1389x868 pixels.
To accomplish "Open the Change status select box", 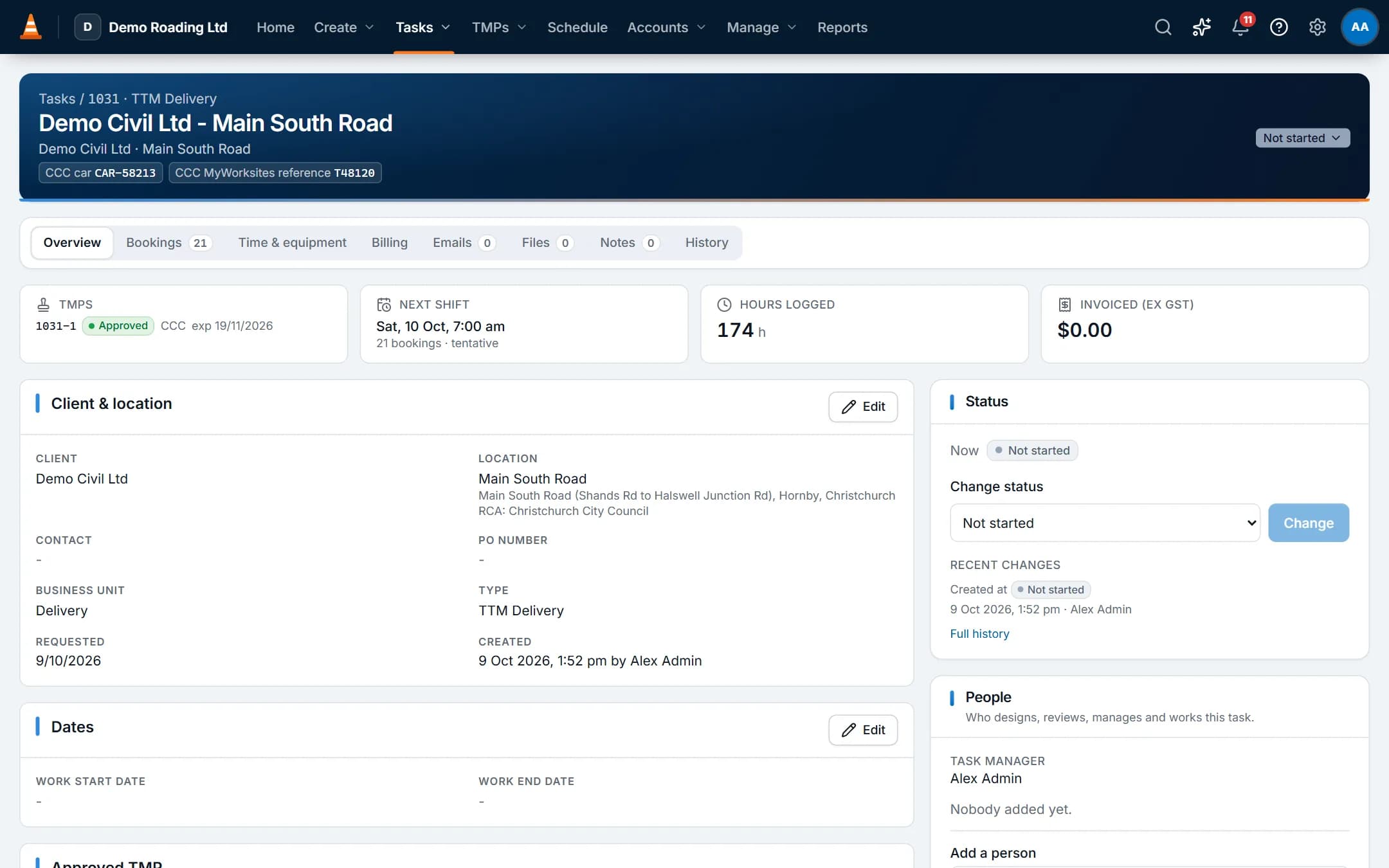I will pos(1105,523).
